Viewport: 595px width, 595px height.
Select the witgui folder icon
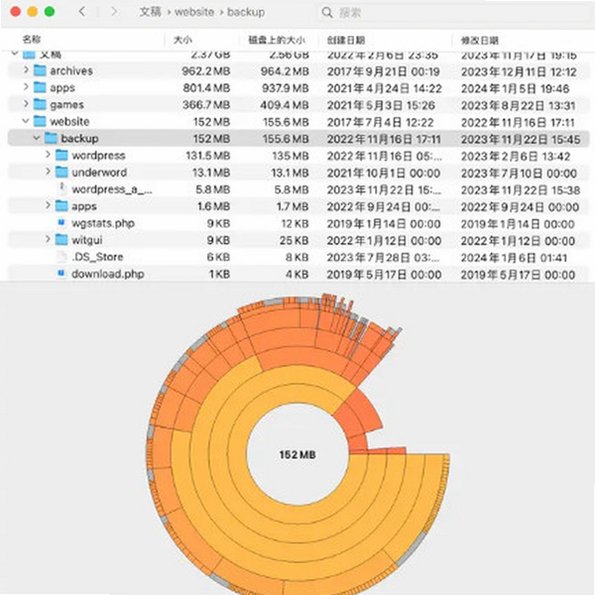click(x=61, y=240)
